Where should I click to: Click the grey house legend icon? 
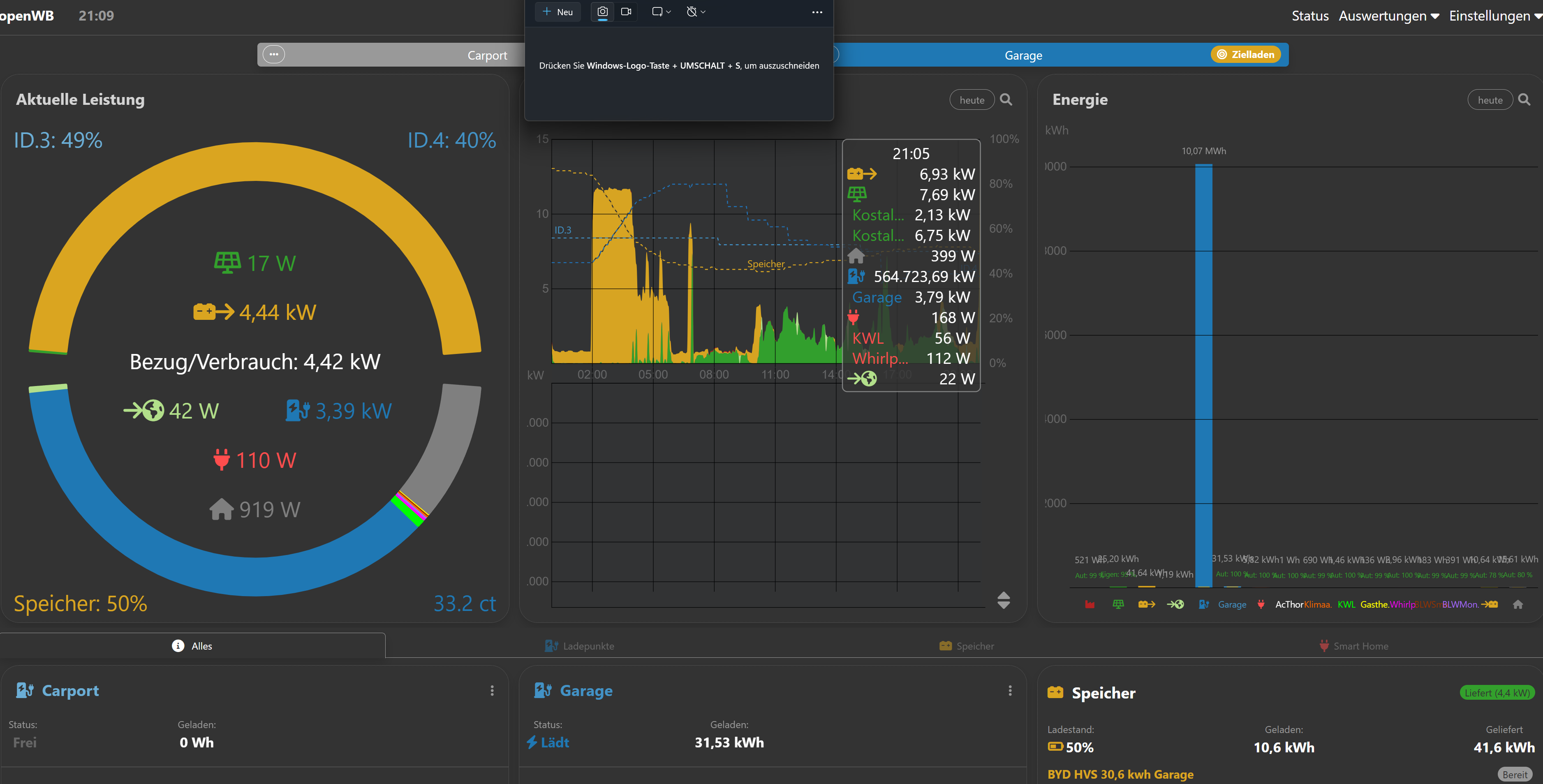[x=1517, y=604]
